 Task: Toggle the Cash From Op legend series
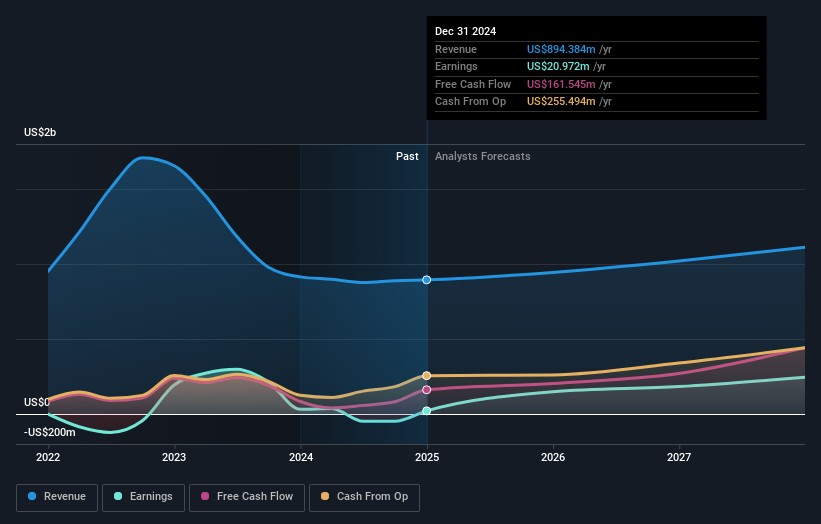(364, 497)
